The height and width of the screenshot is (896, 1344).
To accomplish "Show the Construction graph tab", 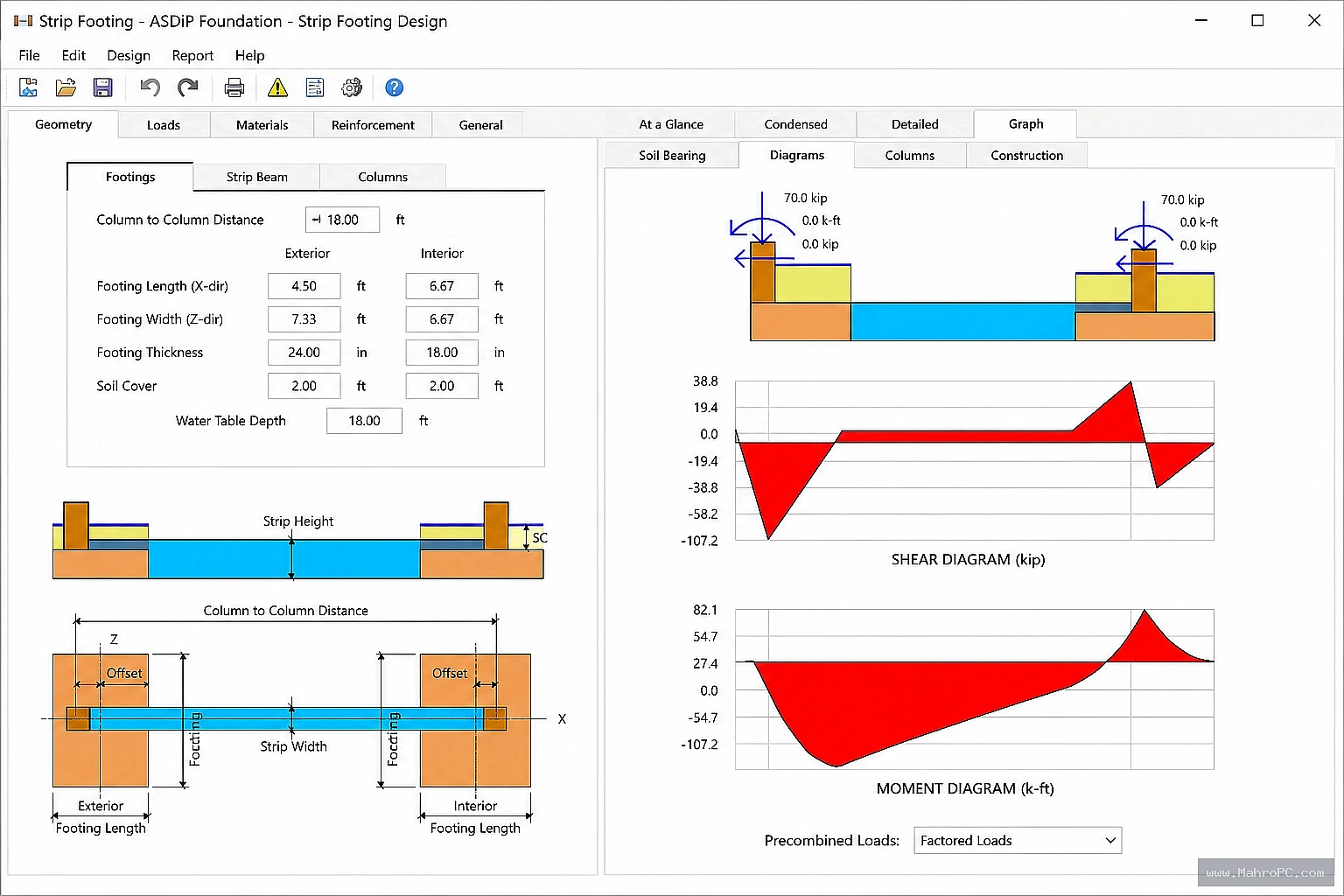I will point(1027,156).
